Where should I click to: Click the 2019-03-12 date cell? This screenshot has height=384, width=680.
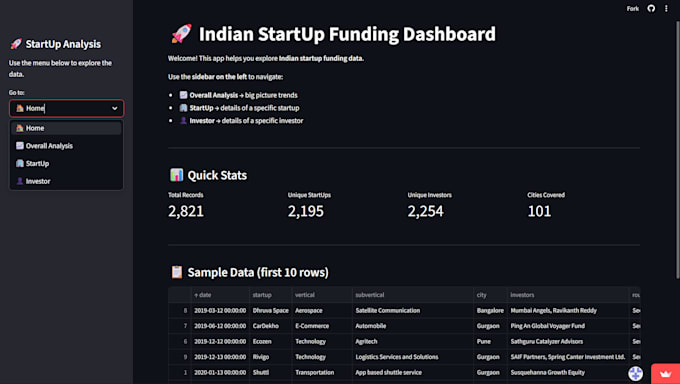click(x=220, y=310)
